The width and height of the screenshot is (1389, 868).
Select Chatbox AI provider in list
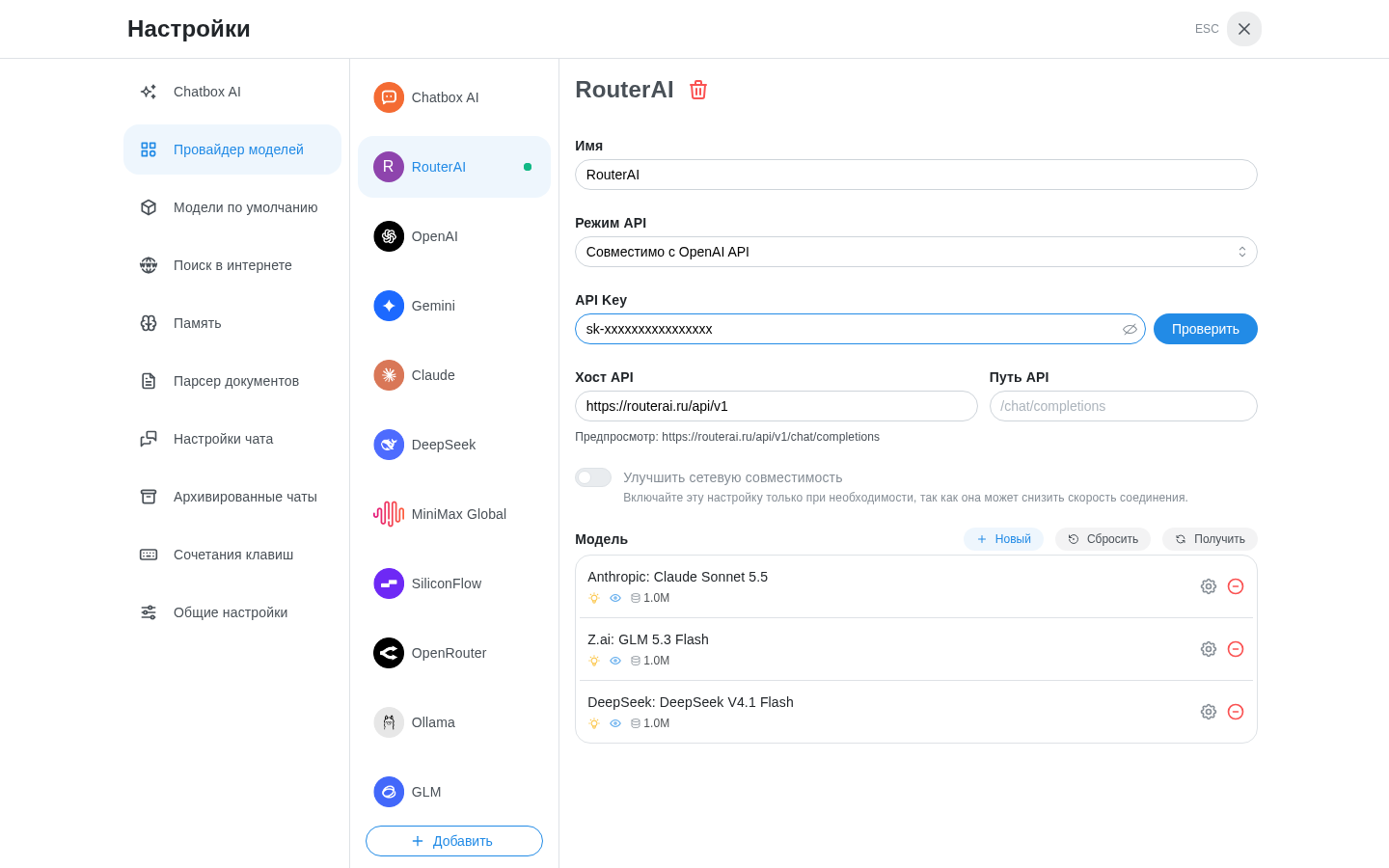[x=454, y=97]
